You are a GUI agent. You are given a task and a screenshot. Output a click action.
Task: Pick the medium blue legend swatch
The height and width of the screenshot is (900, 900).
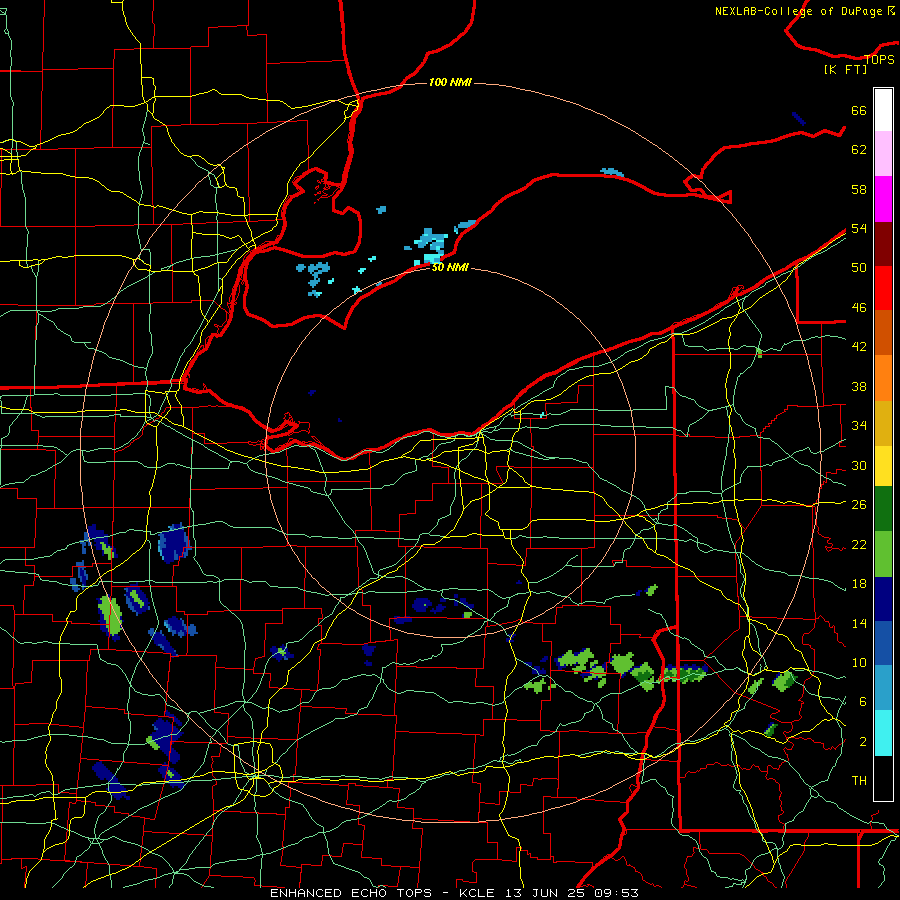coord(883,643)
